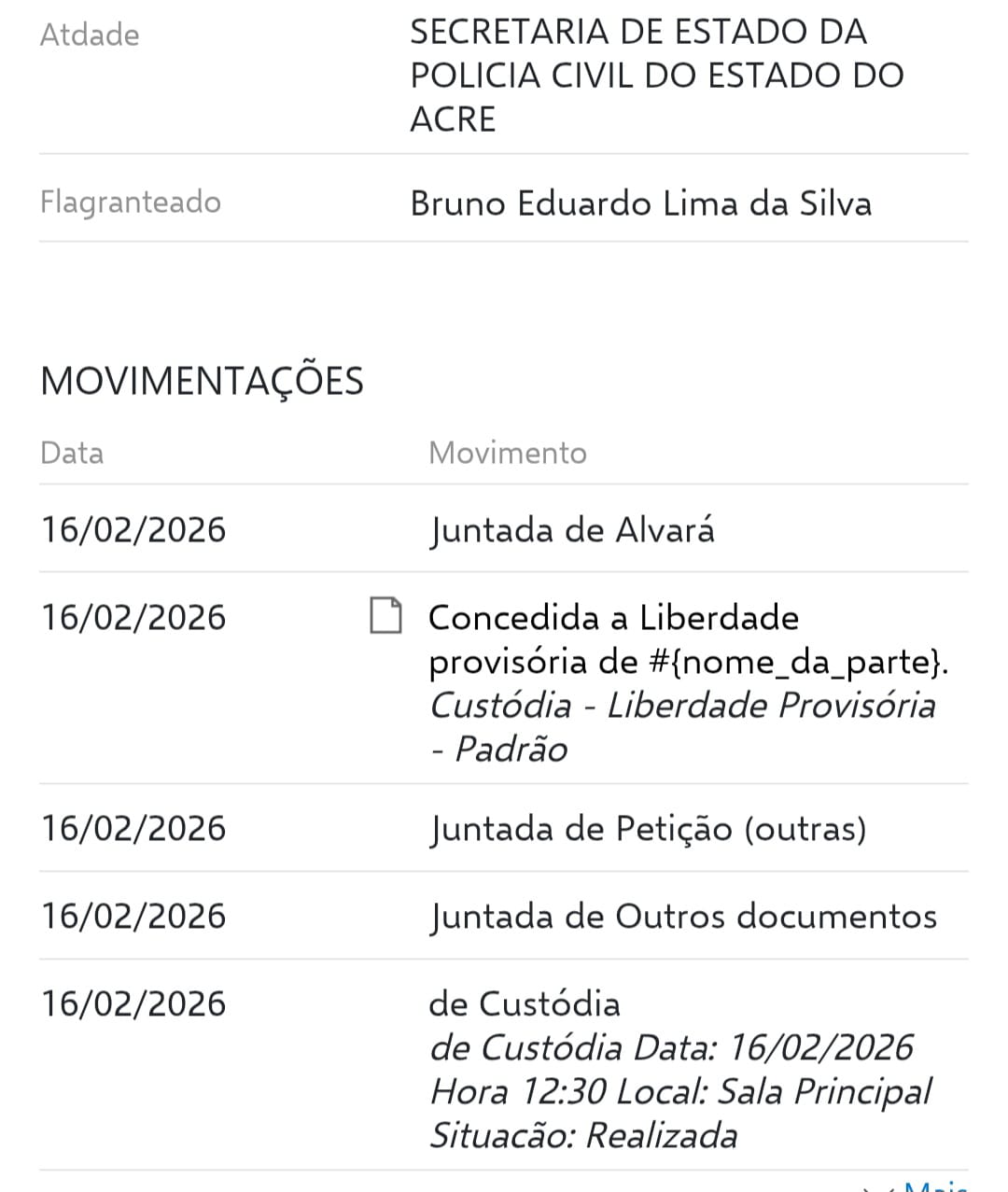Click the date of Juntada de Alvará row

(x=133, y=530)
